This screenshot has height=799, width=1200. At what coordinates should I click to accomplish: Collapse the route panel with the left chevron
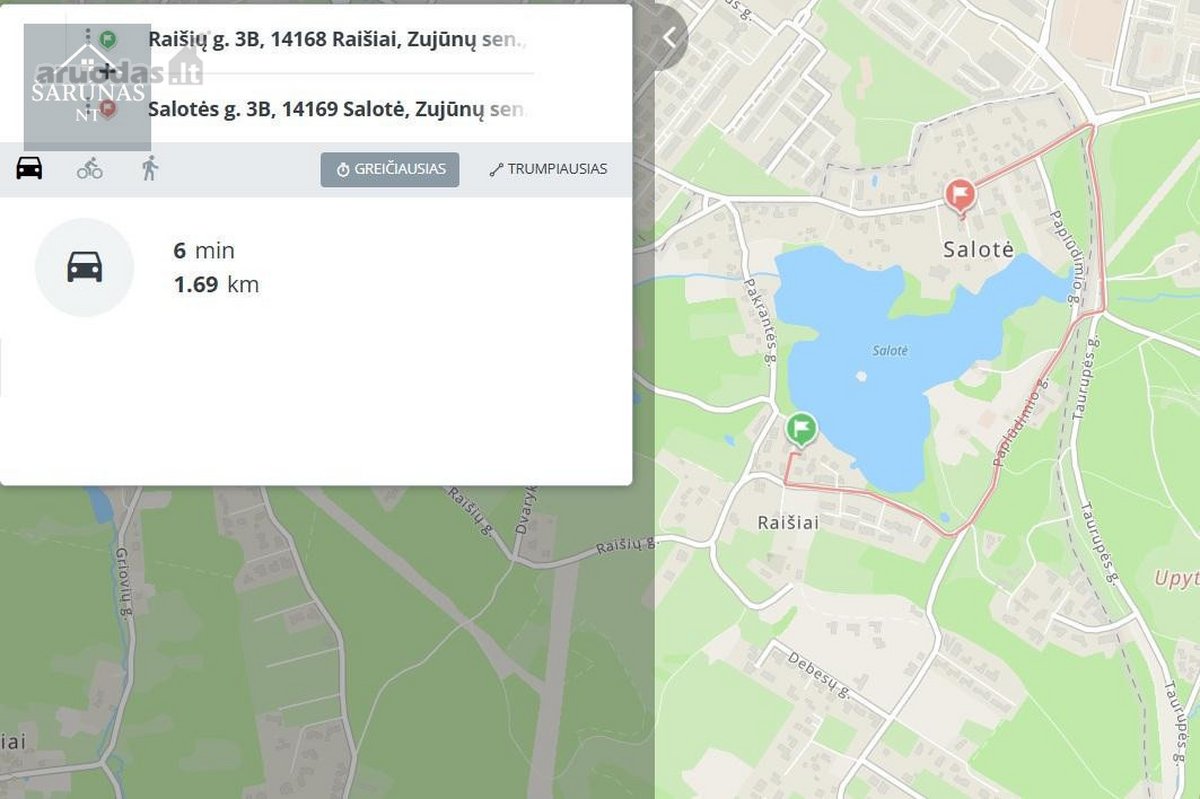[668, 38]
